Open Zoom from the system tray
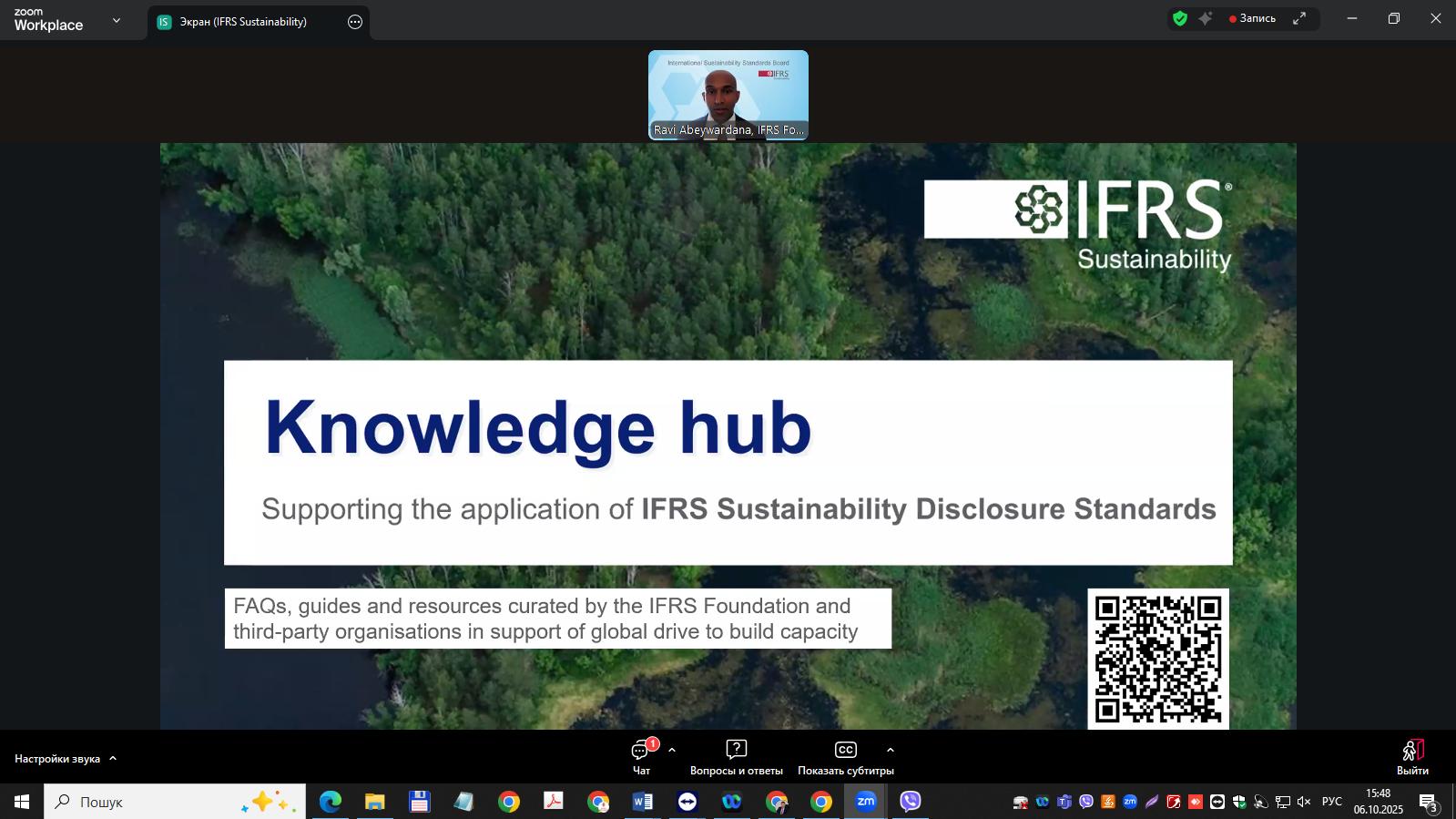1456x819 pixels. pyautogui.click(x=1130, y=803)
